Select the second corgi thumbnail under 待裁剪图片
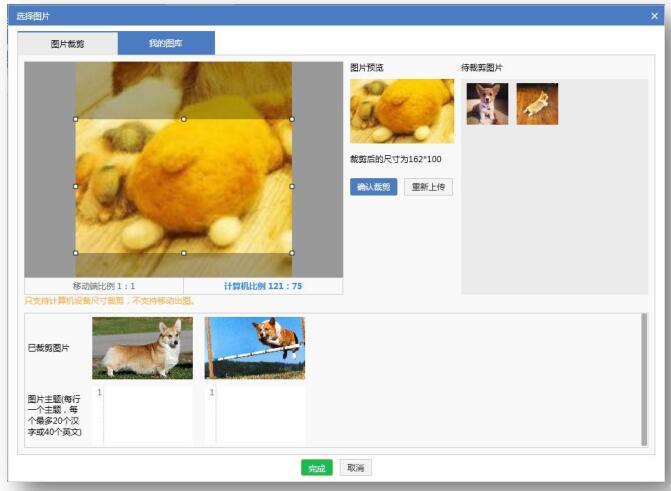Screen dimensions: 671x491 pos(537,104)
